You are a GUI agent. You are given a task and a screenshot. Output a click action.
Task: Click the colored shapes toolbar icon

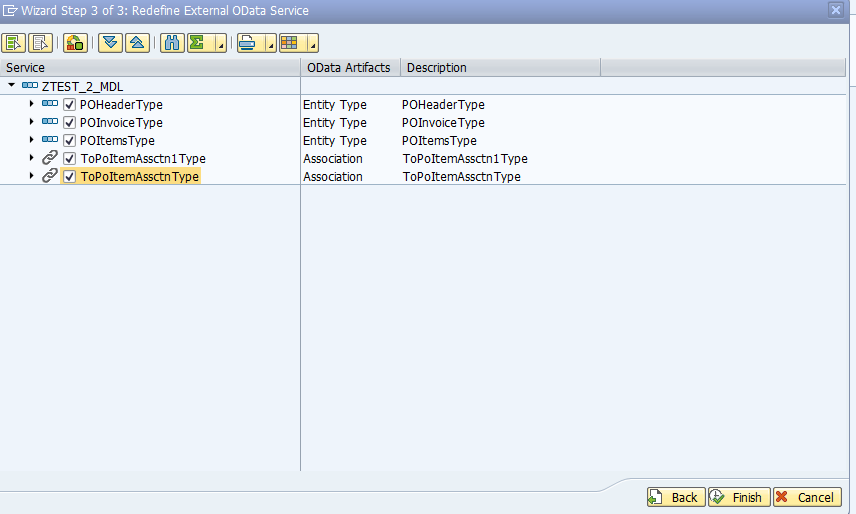75,43
